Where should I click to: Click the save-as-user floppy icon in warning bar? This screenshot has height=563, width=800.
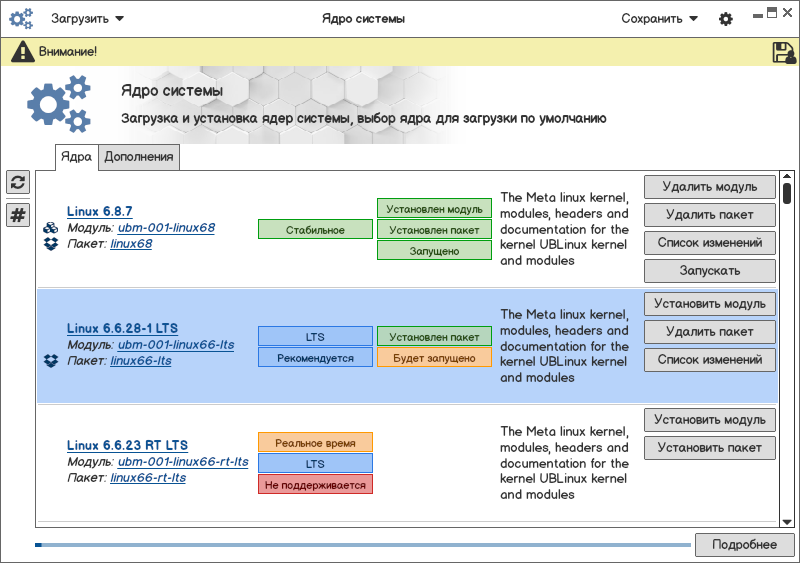(x=784, y=53)
